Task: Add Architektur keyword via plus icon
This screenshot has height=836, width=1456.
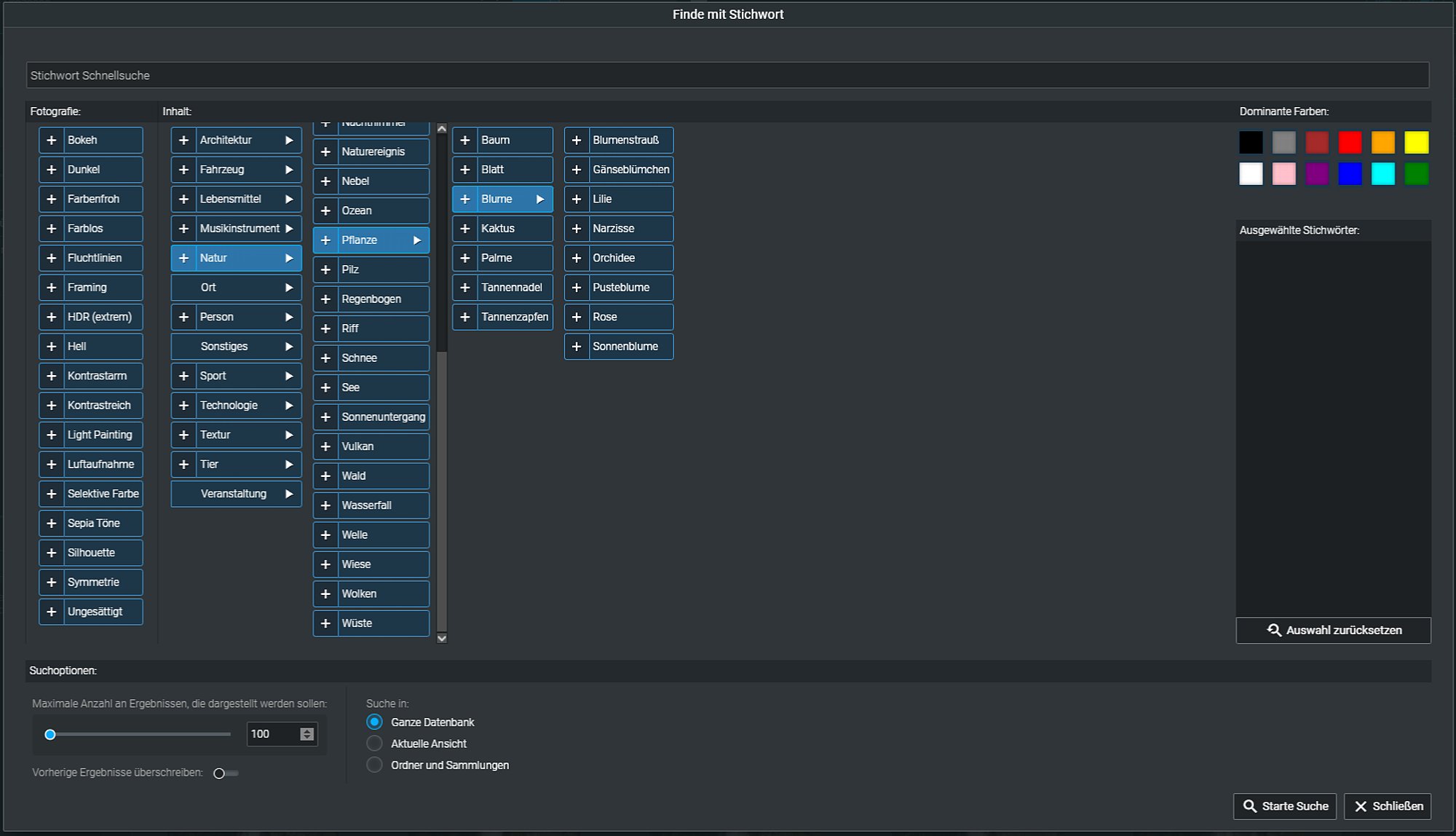Action: click(x=184, y=140)
